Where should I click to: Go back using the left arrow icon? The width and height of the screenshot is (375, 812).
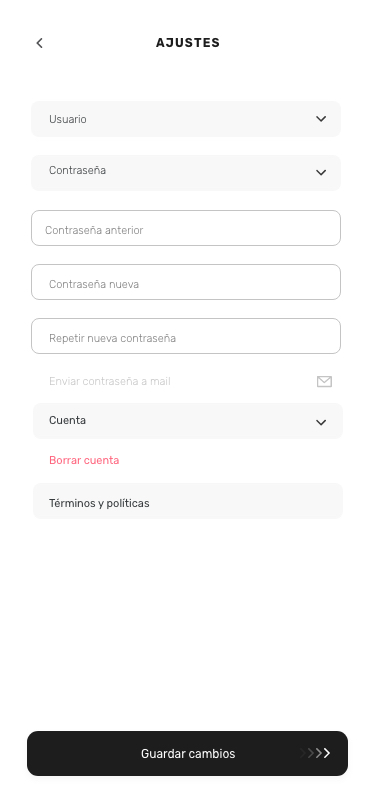[39, 43]
